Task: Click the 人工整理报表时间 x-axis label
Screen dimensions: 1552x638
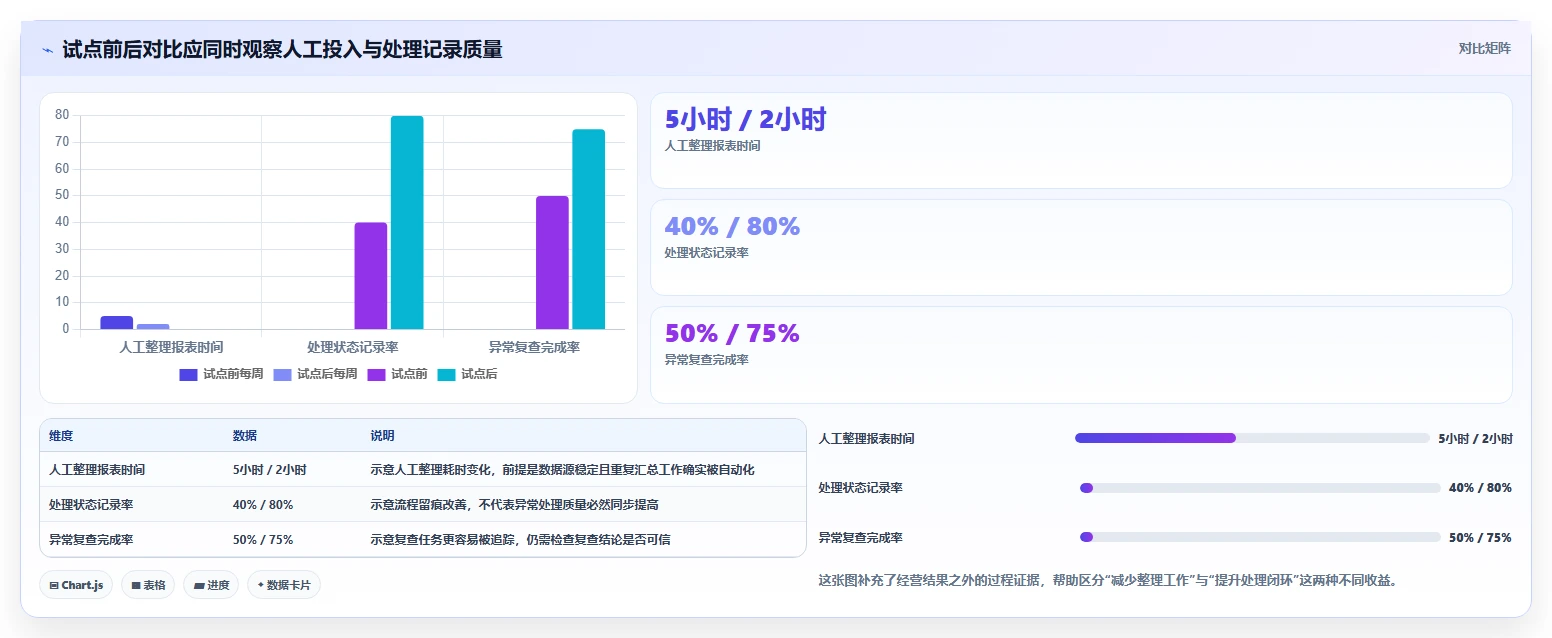Action: [x=171, y=347]
